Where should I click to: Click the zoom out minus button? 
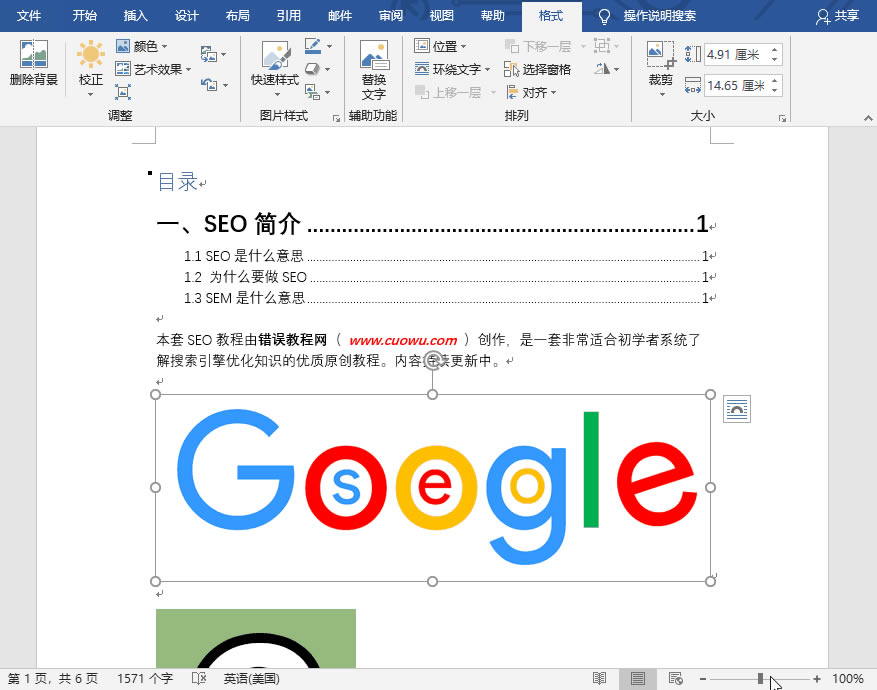702,679
